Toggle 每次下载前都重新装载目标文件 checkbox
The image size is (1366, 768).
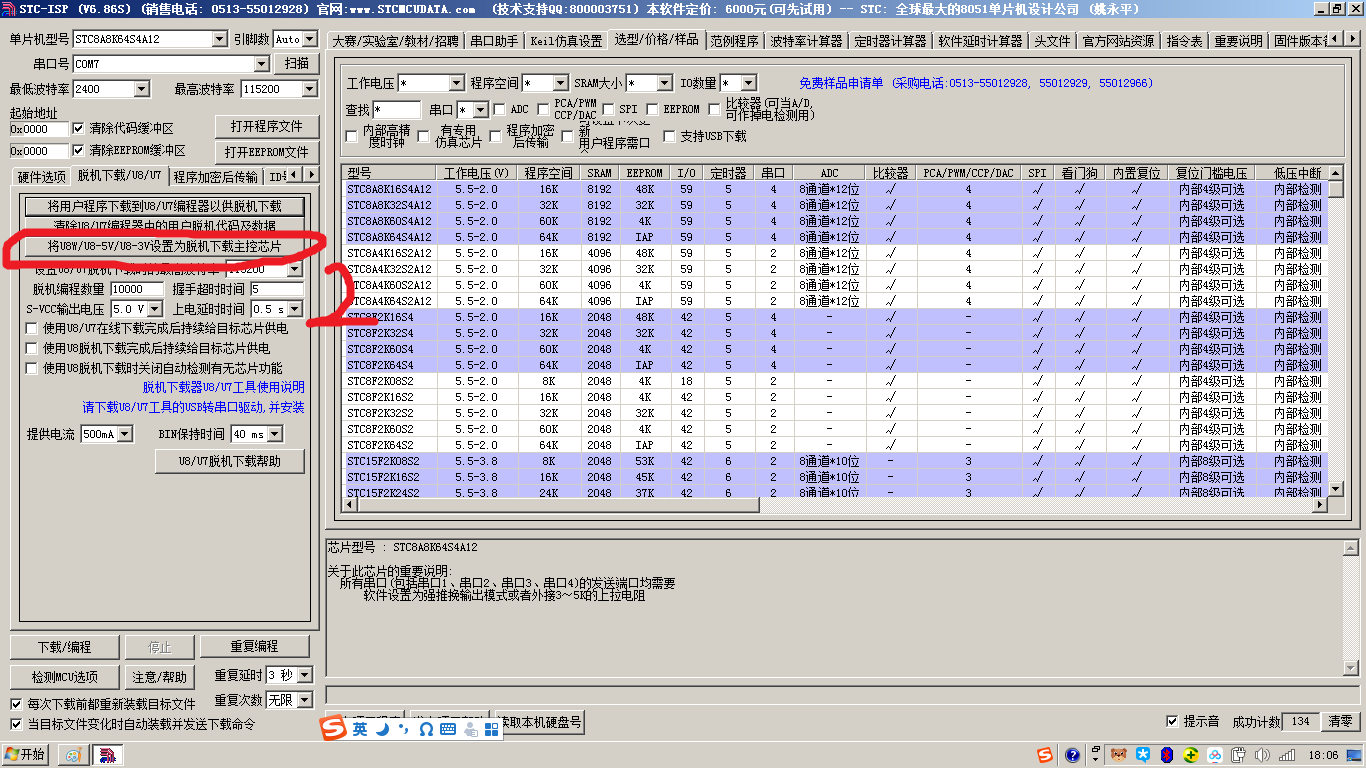tap(16, 705)
